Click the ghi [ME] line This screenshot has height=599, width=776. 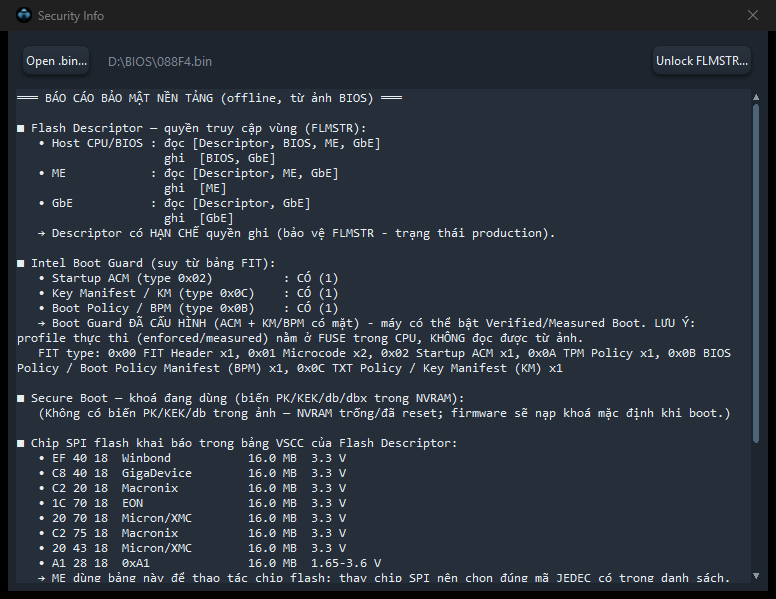[x=195, y=189]
